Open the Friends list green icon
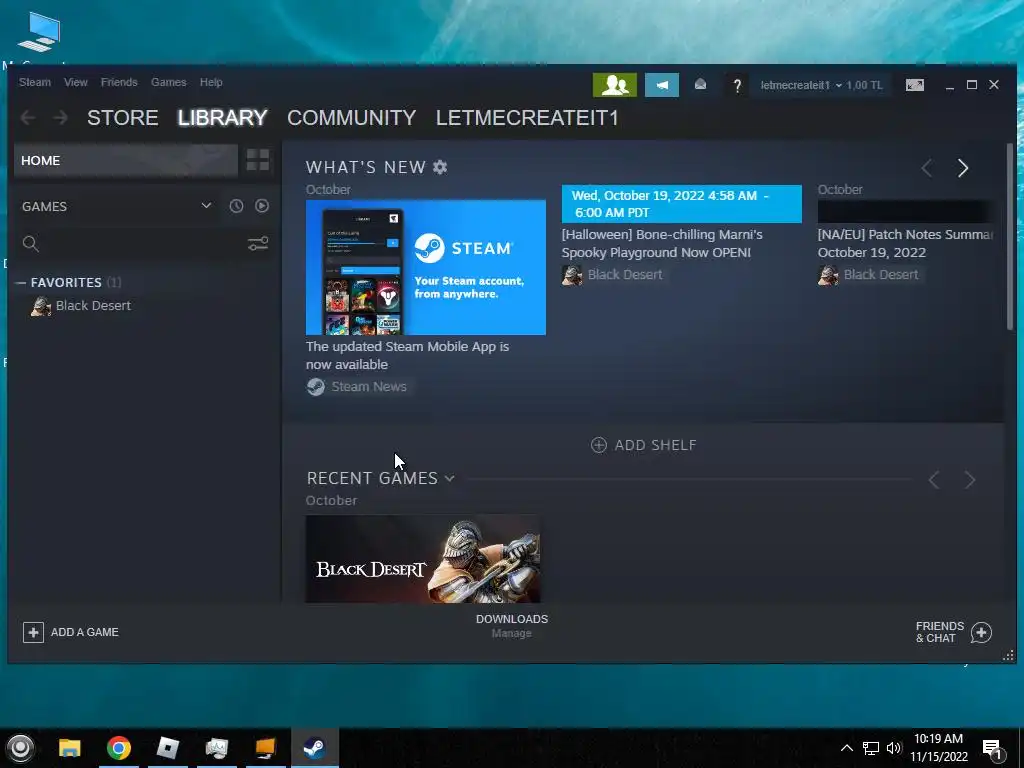This screenshot has width=1024, height=768. tap(615, 85)
